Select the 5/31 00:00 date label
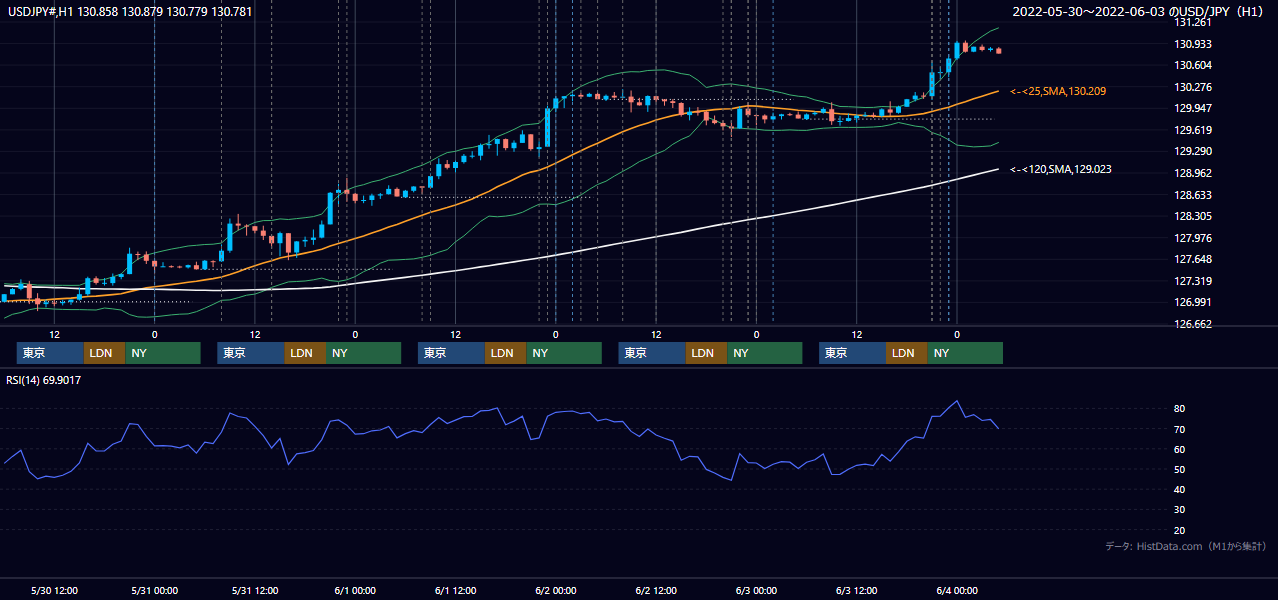The image size is (1278, 600). [x=154, y=590]
